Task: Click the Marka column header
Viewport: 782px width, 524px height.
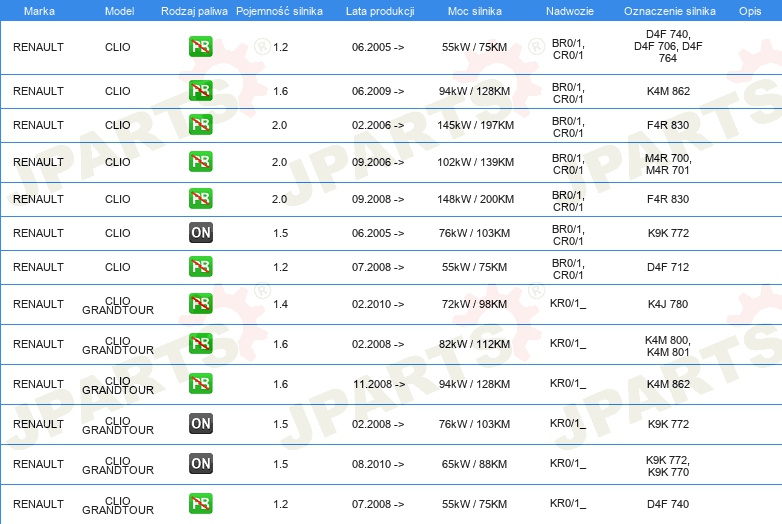Action: 39,11
